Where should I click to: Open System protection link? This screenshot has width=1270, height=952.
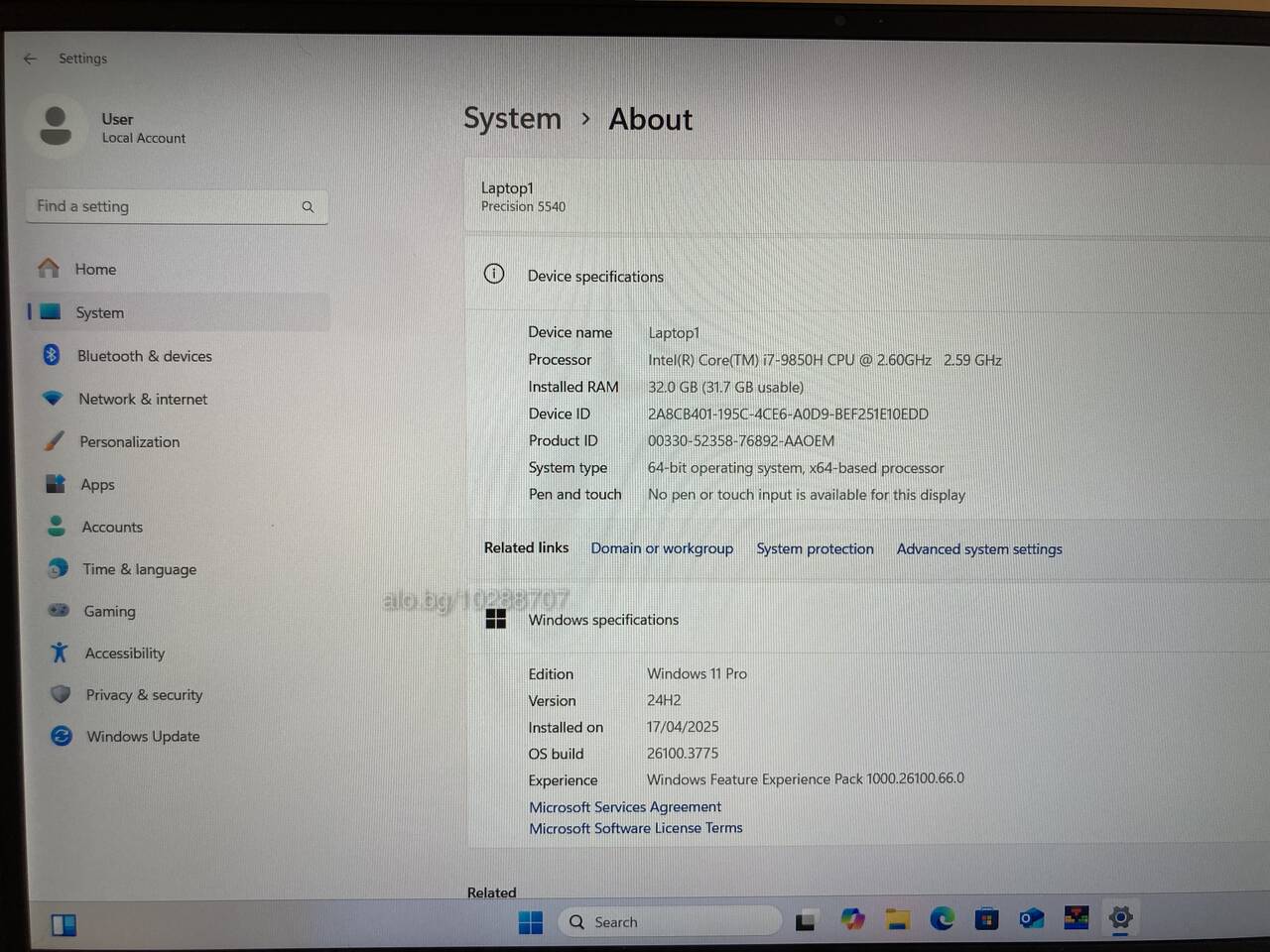tap(815, 548)
